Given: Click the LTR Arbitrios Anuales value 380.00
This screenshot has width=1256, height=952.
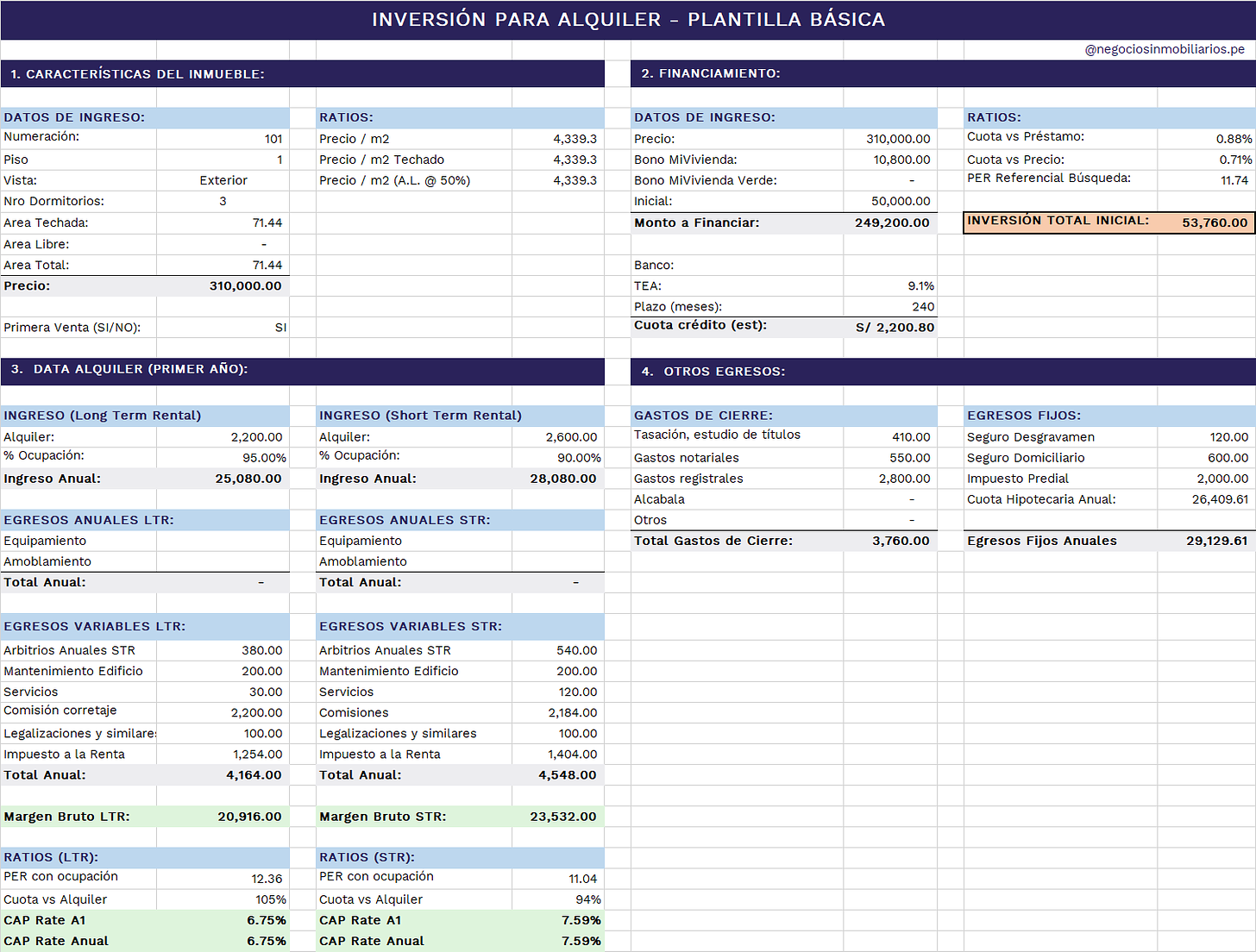Looking at the screenshot, I should point(223,650).
